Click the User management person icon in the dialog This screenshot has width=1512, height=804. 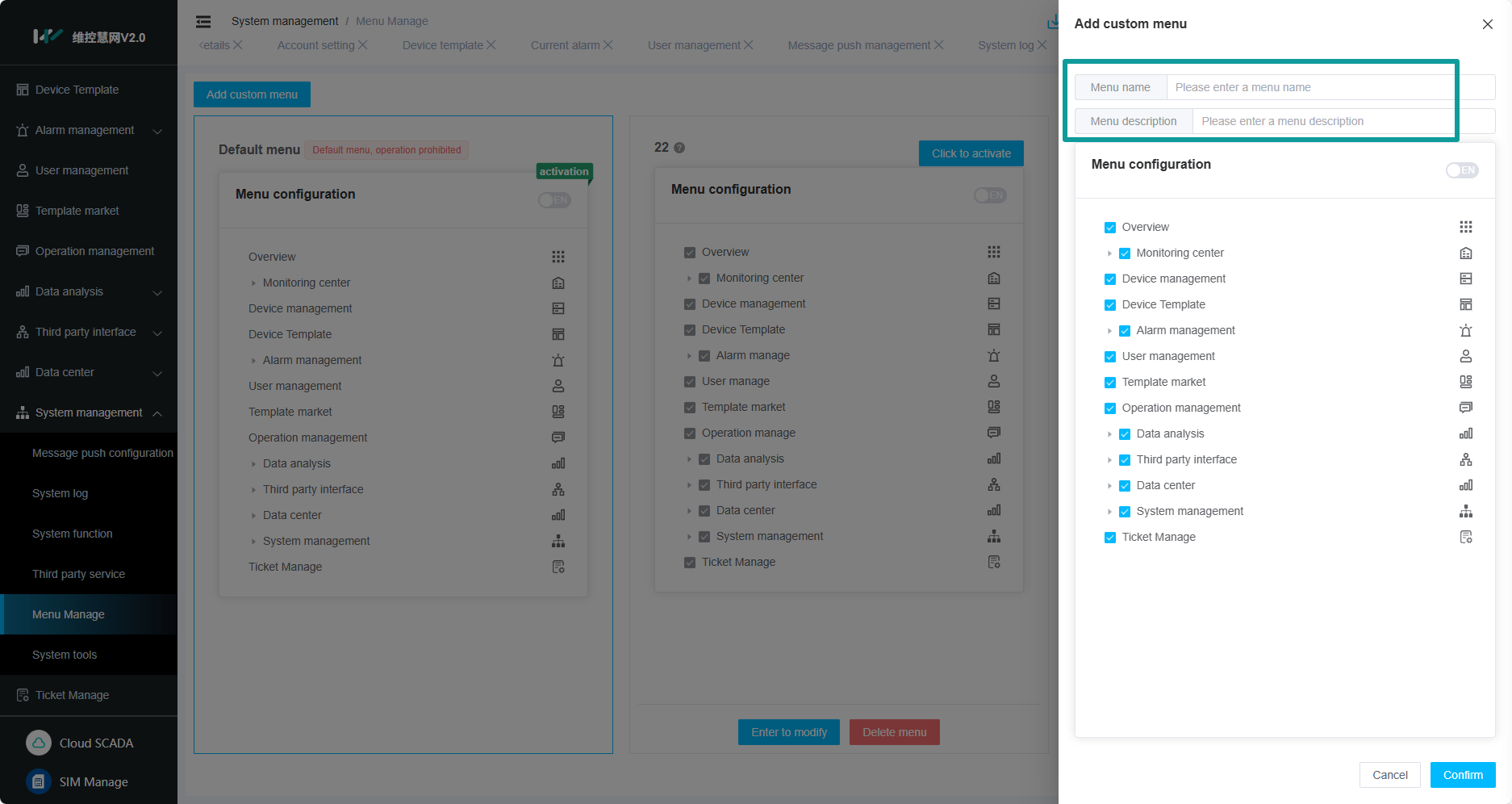[x=1465, y=356]
